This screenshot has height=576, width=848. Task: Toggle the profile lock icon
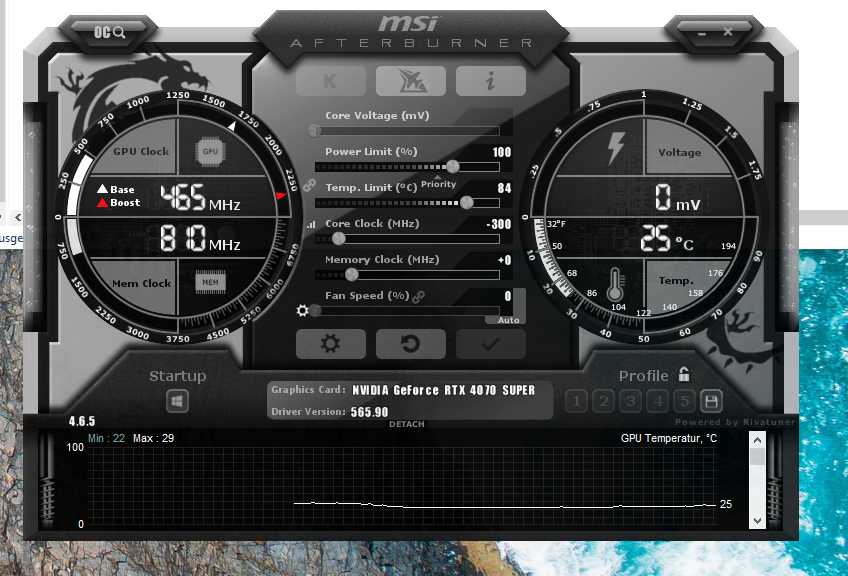tap(684, 374)
